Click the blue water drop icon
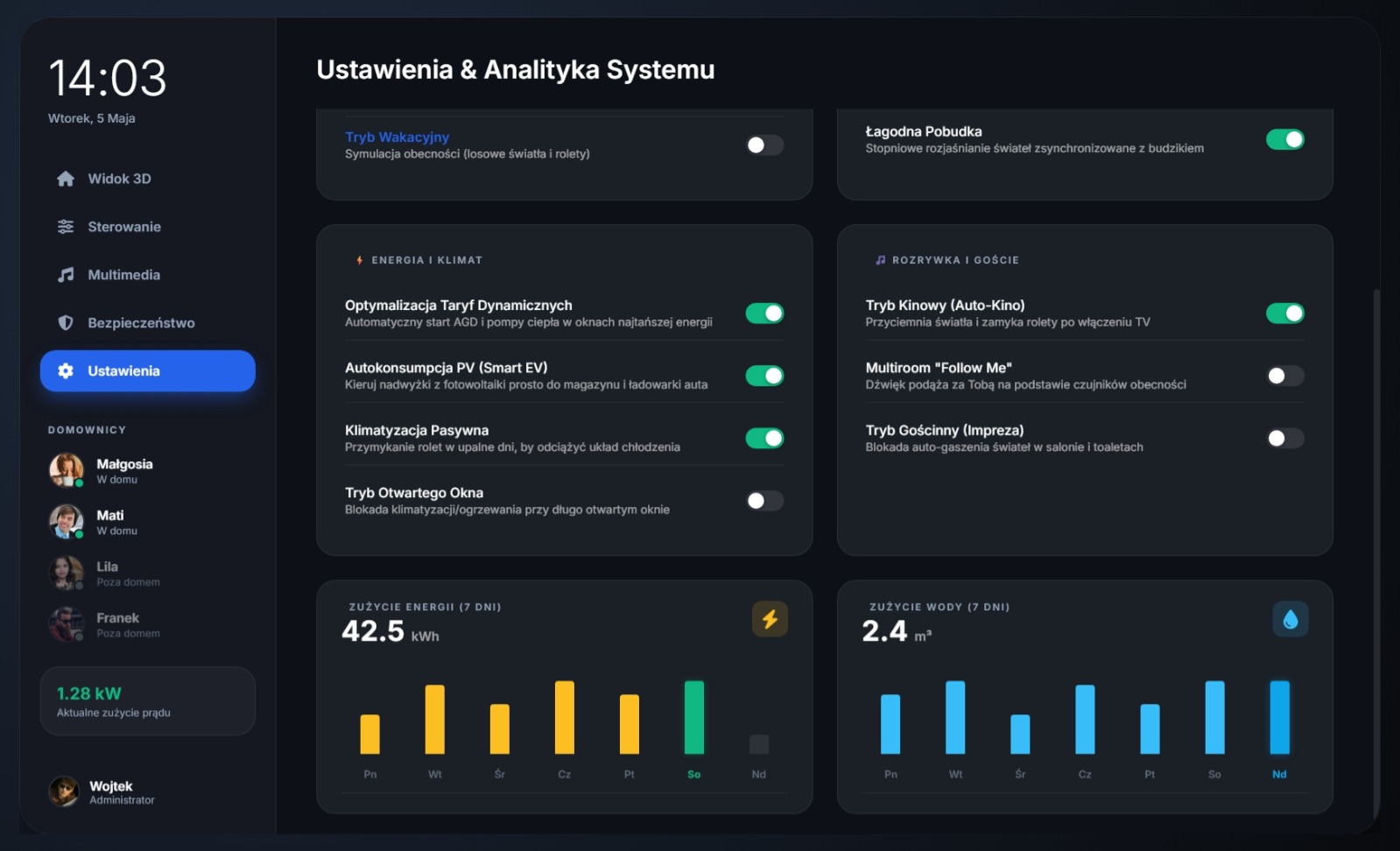Screen dimensions: 1400x851 click(x=1290, y=620)
